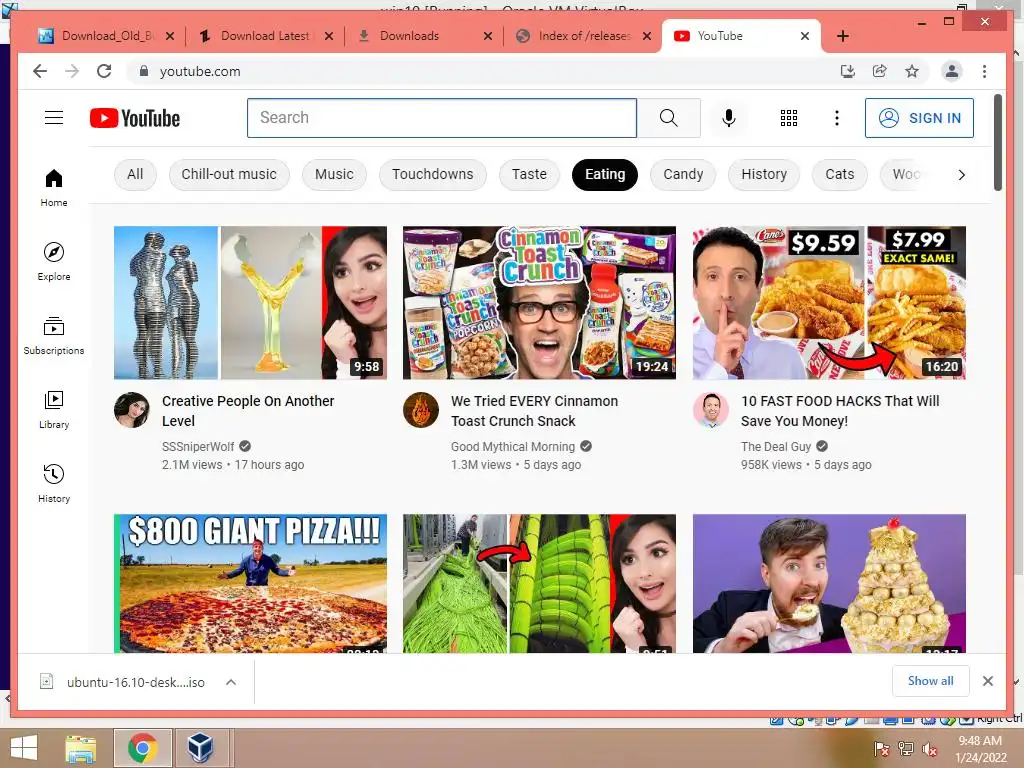Viewport: 1024px width, 768px height.
Task: Open The Deal Guy channel link
Action: click(776, 447)
